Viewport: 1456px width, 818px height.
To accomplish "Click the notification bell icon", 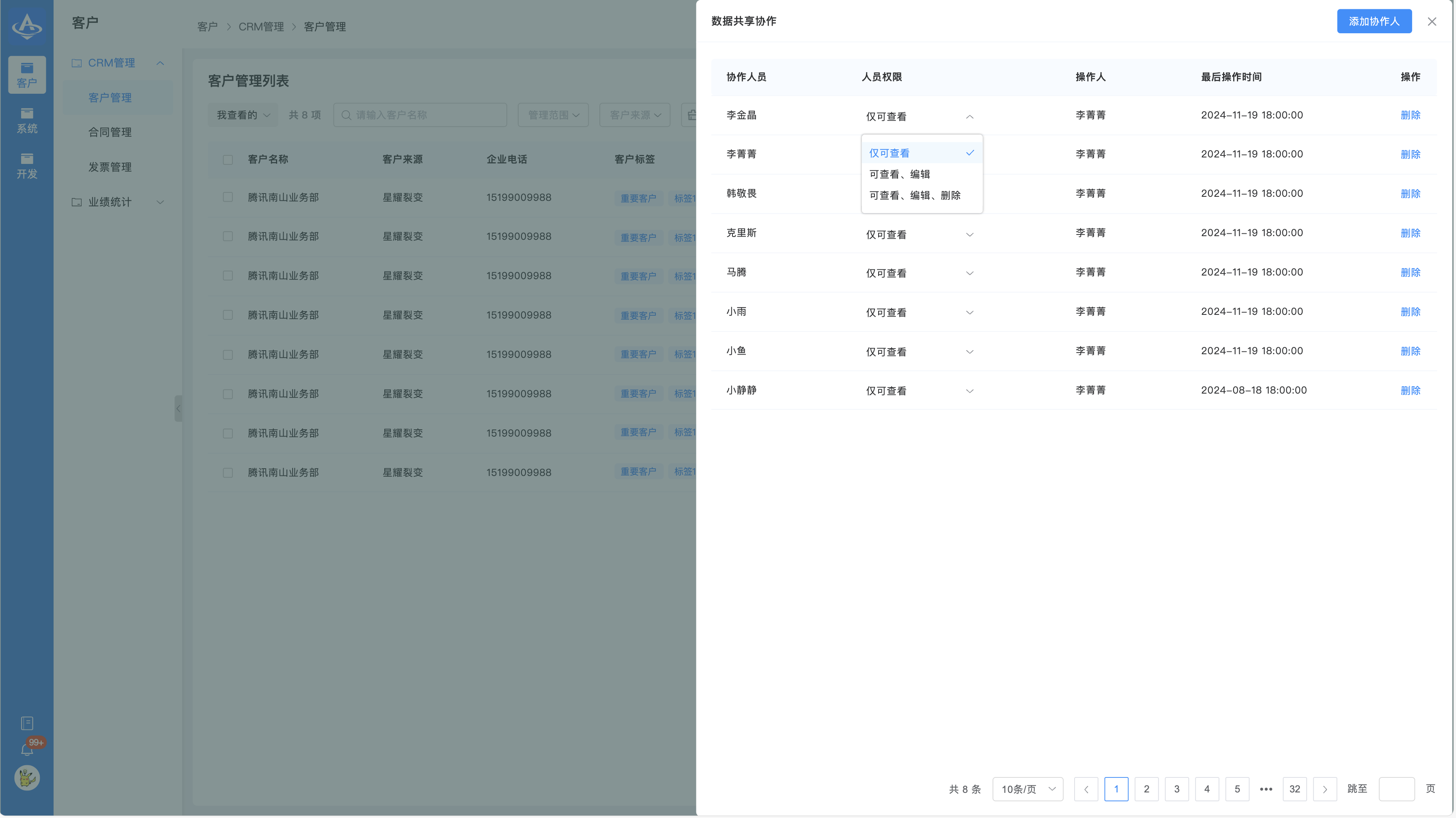I will coord(26,749).
